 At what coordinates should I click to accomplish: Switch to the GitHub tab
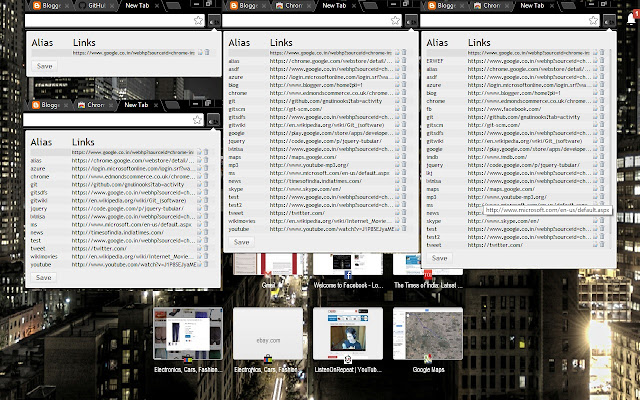[96, 6]
